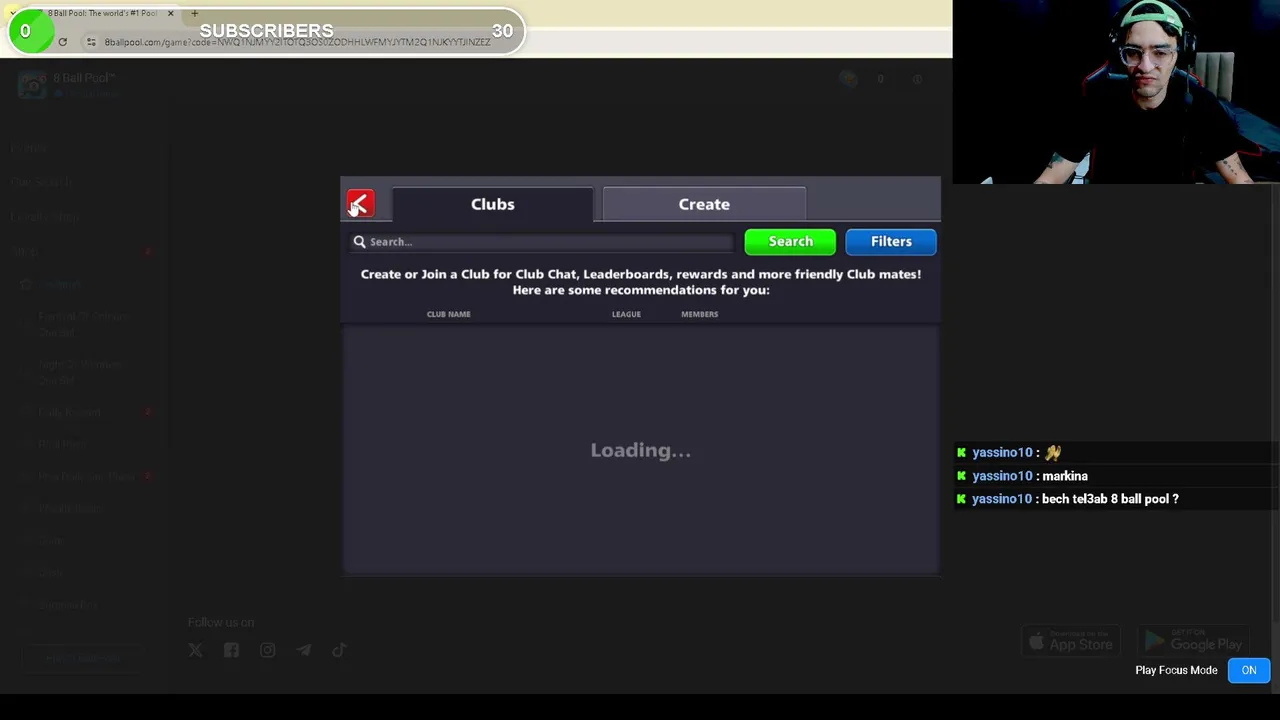Open the X (Twitter) social icon
The height and width of the screenshot is (720, 1280).
(x=196, y=650)
